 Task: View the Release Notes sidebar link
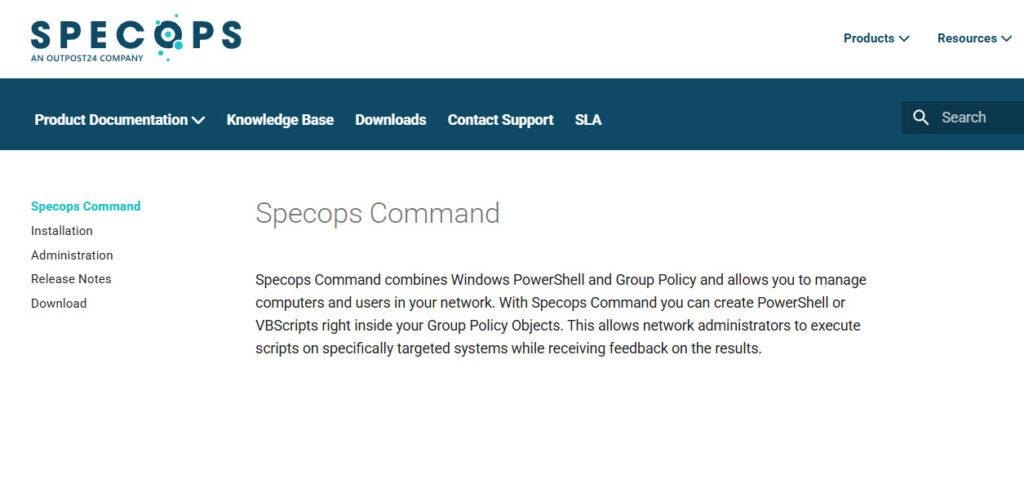[71, 279]
